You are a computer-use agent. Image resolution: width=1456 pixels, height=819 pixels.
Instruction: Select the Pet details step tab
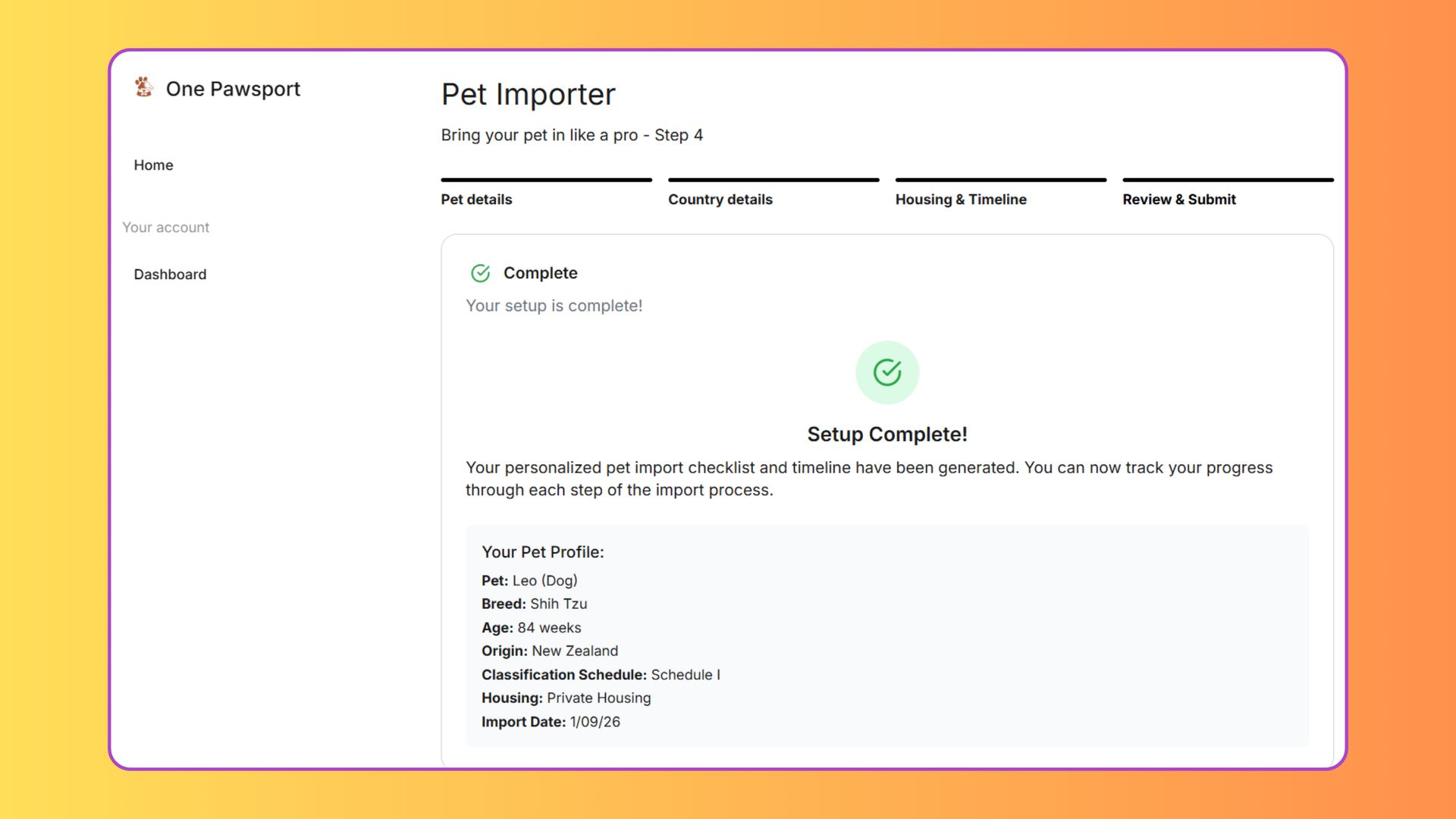(x=476, y=199)
